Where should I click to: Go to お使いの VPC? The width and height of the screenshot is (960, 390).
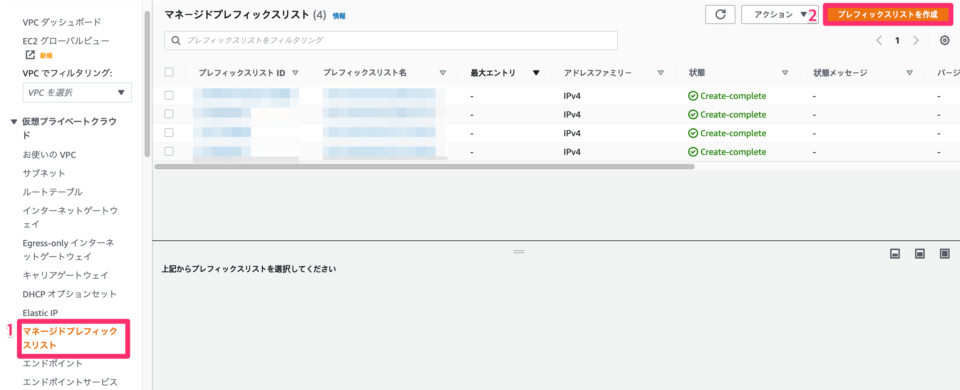tap(50, 154)
